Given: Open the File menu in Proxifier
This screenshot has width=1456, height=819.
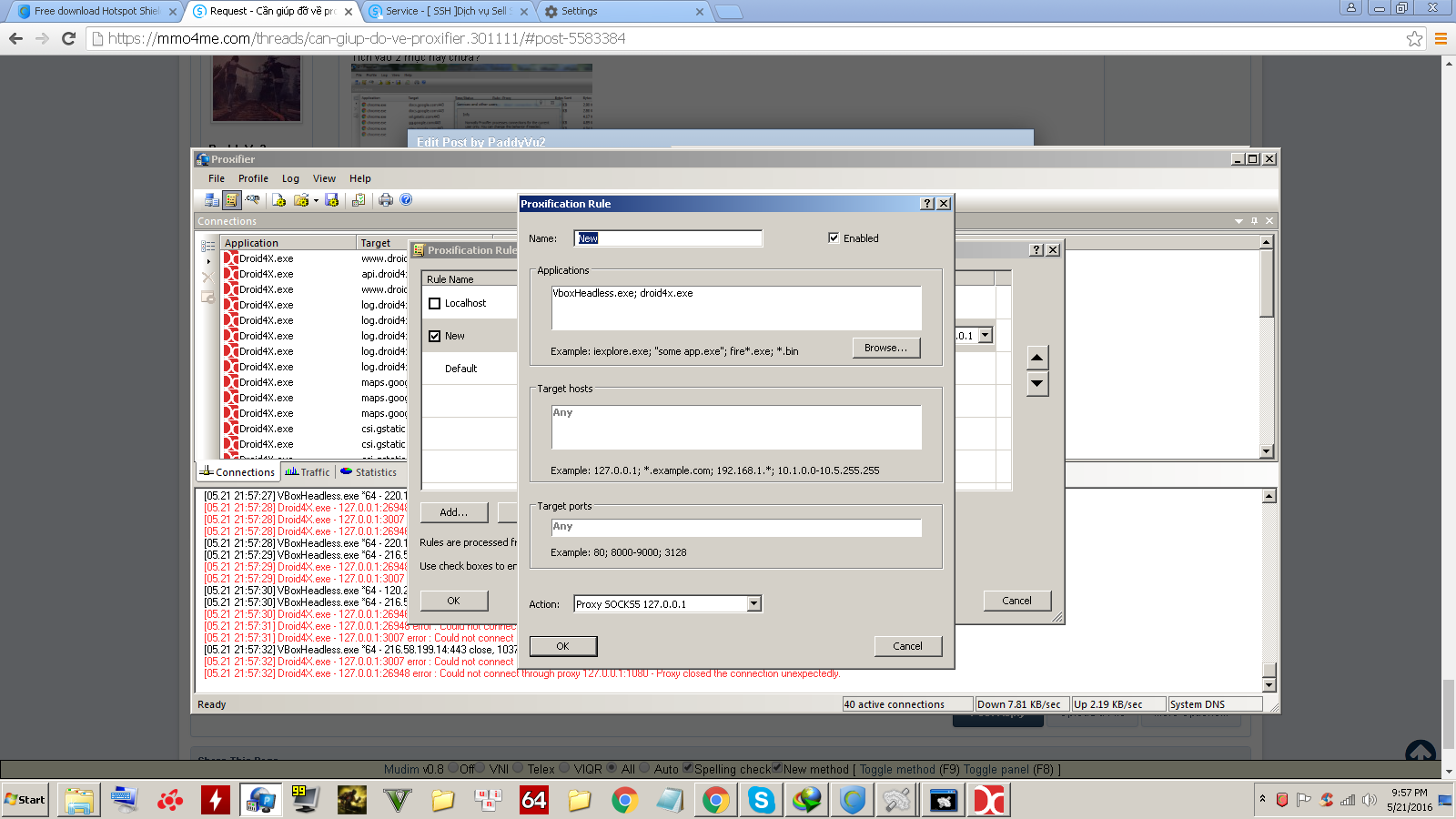Looking at the screenshot, I should coord(217,178).
